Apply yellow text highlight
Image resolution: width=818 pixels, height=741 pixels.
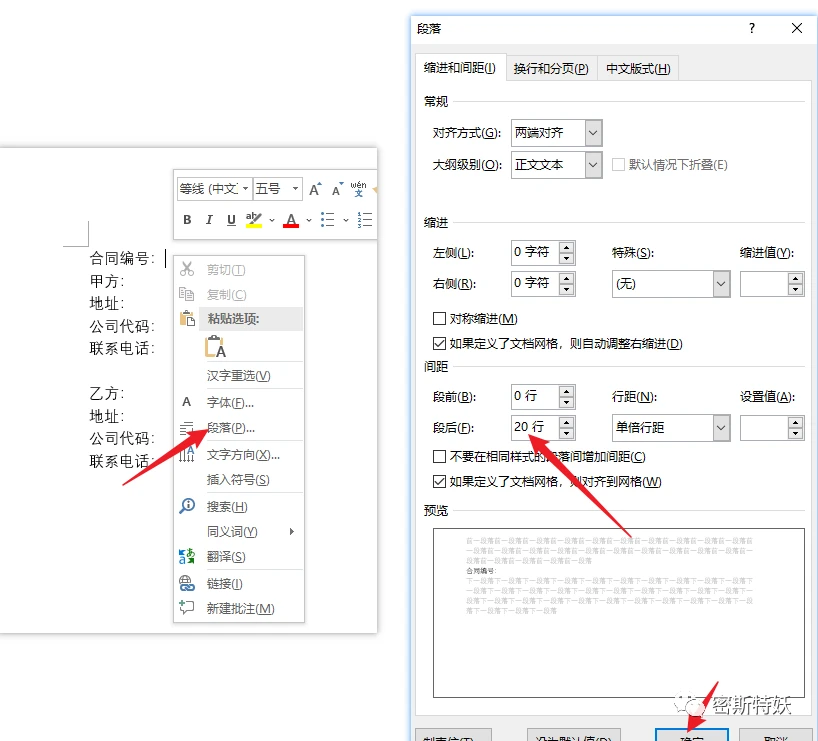click(252, 219)
